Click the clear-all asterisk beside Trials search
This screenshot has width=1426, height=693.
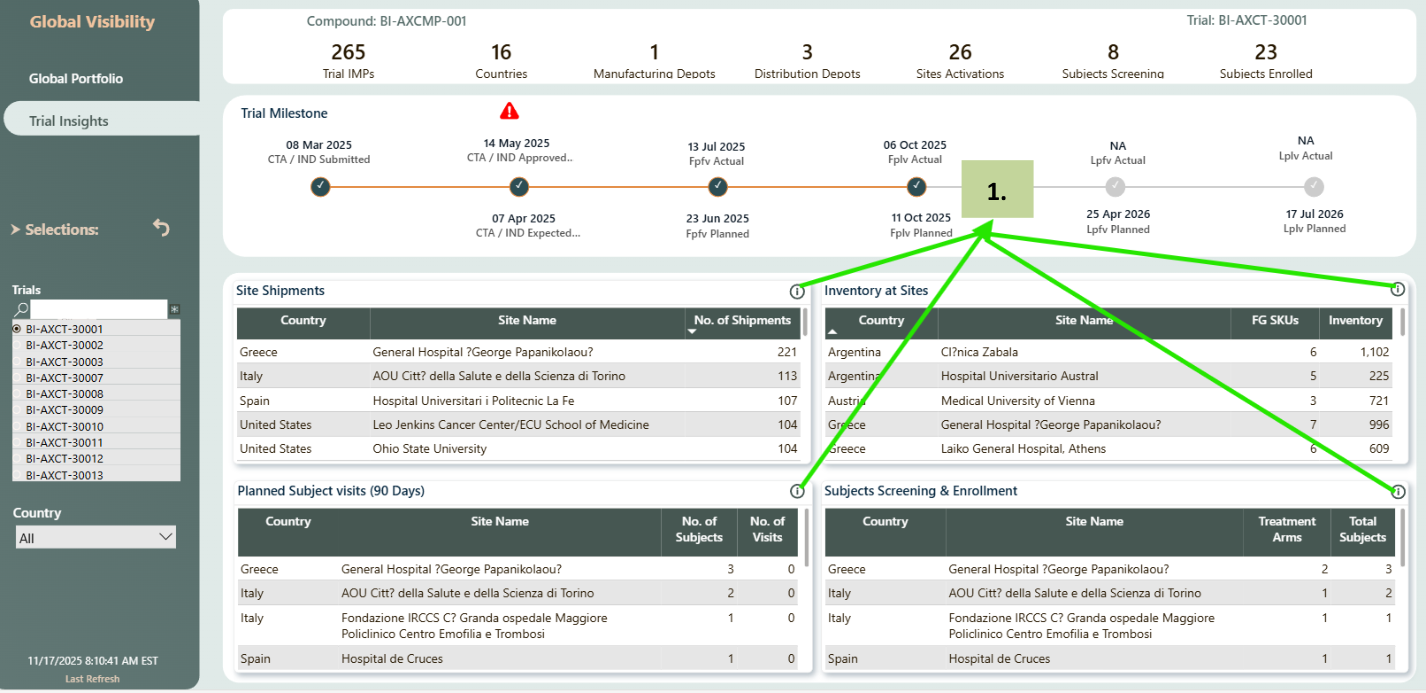tap(174, 310)
